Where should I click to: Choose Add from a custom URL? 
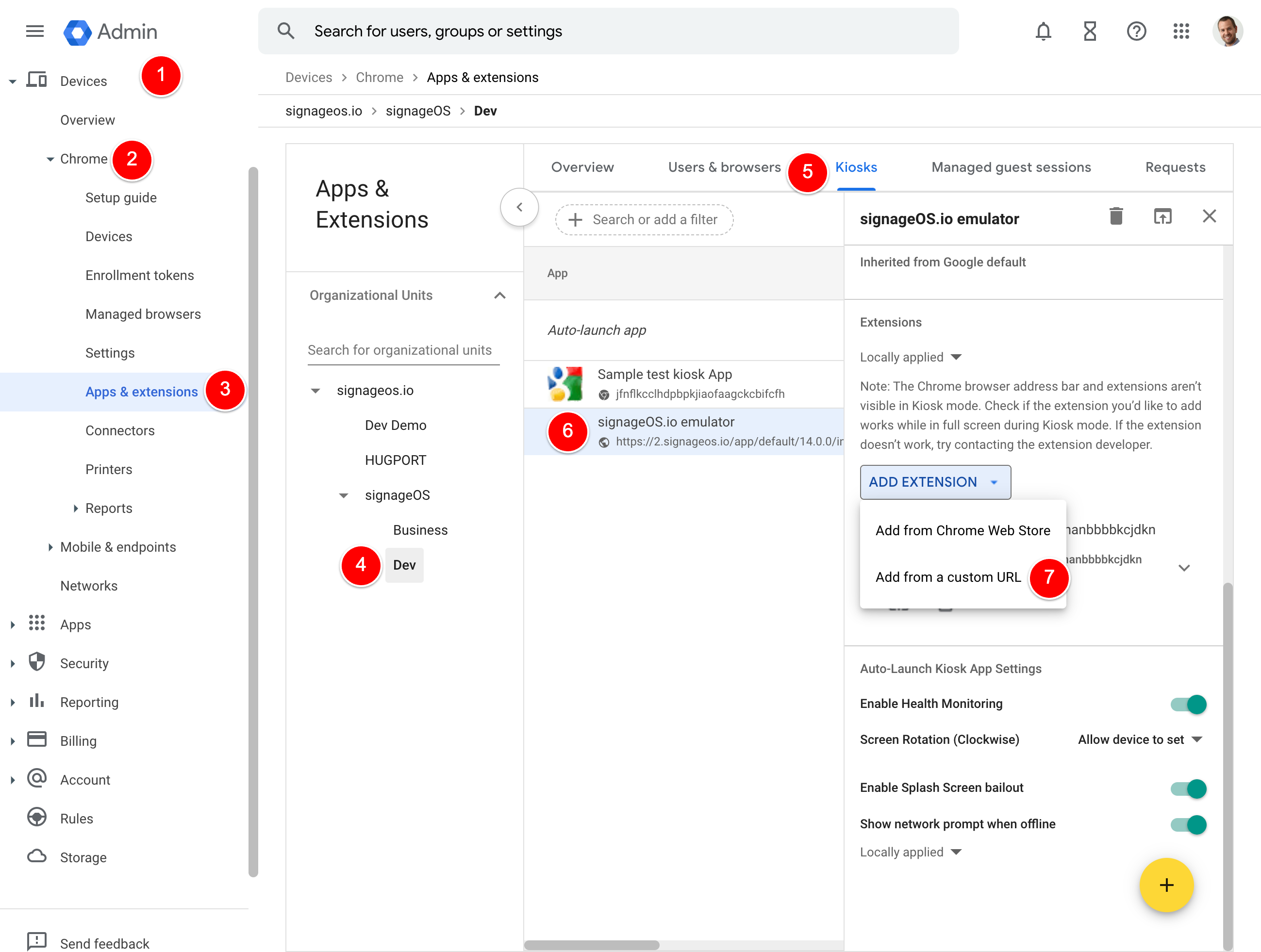(947, 577)
